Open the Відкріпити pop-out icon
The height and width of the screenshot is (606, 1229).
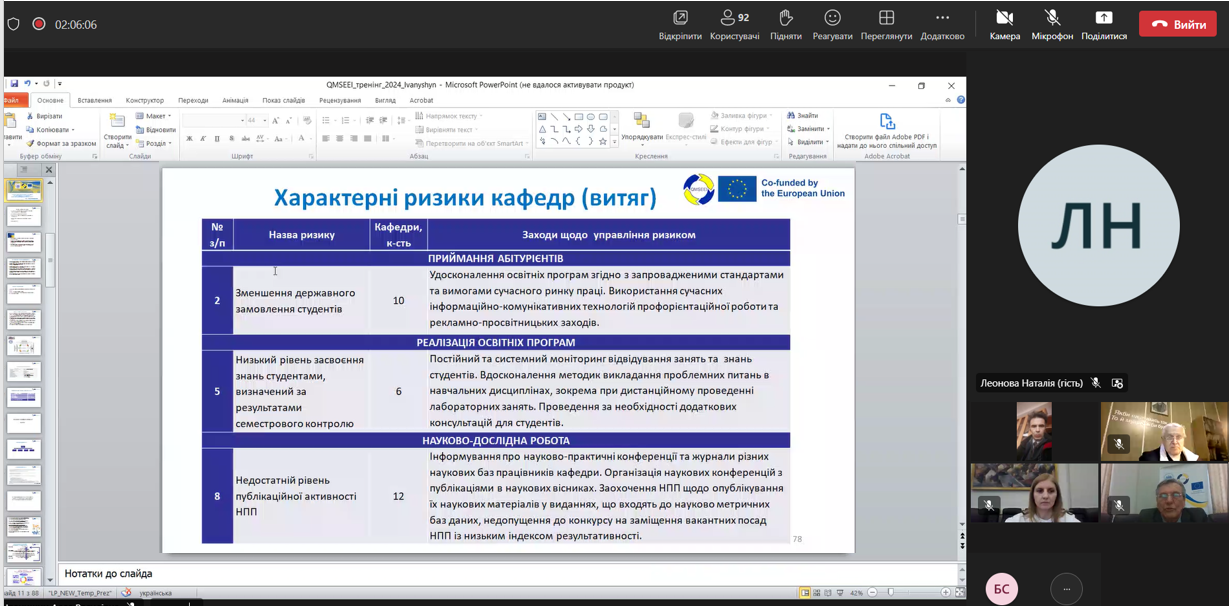[x=680, y=18]
